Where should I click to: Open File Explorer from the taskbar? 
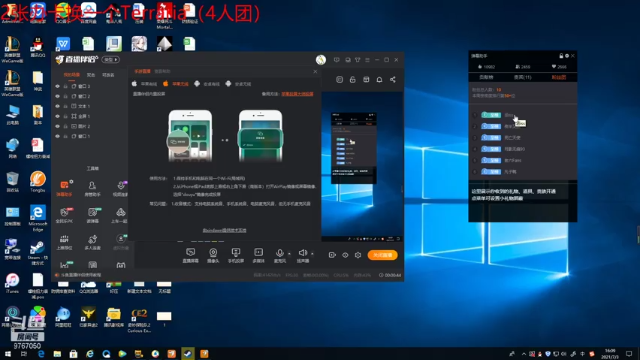click(57, 354)
